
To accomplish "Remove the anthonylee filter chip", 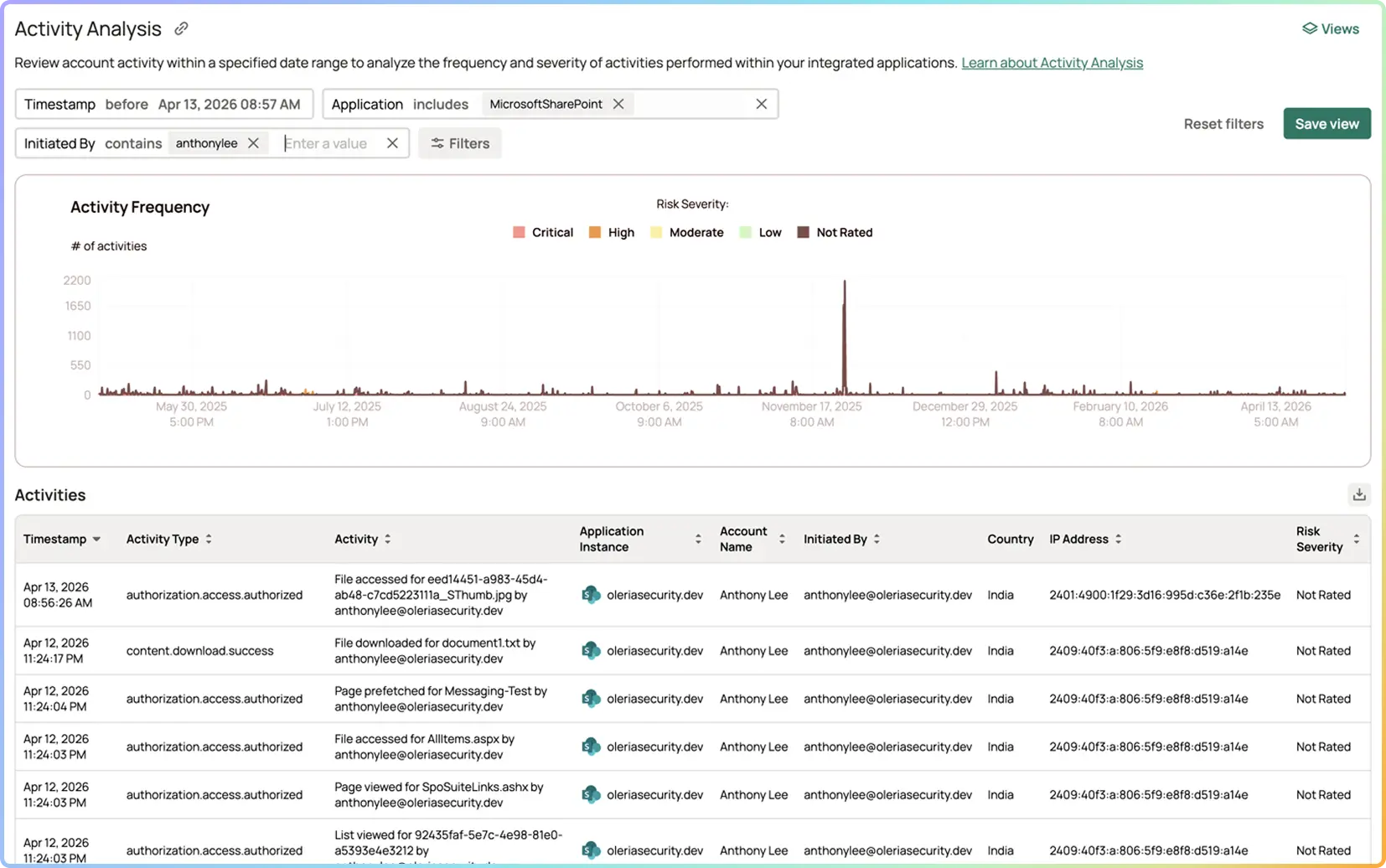I will pyautogui.click(x=253, y=143).
